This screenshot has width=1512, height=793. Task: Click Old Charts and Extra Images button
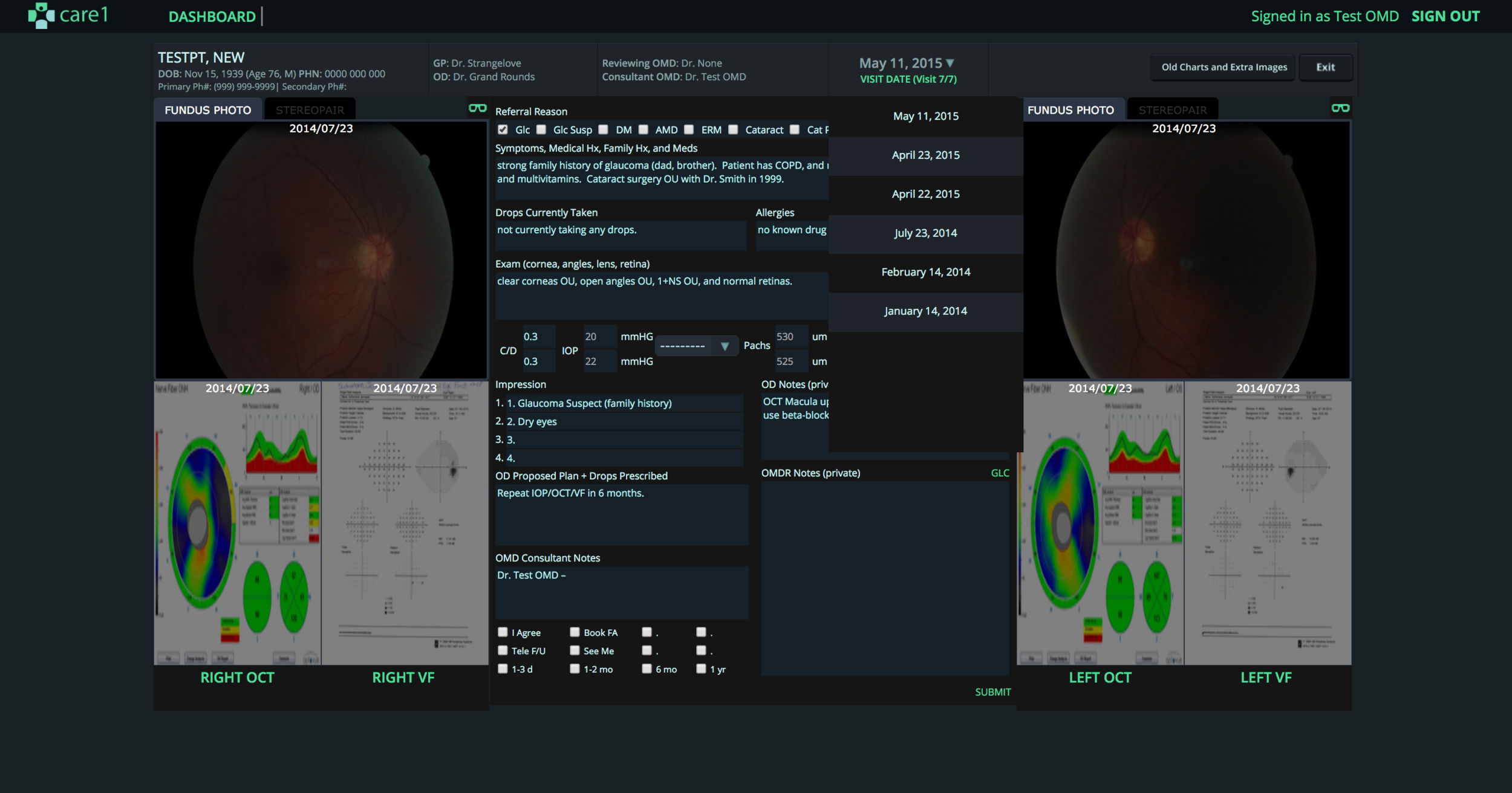1224,67
